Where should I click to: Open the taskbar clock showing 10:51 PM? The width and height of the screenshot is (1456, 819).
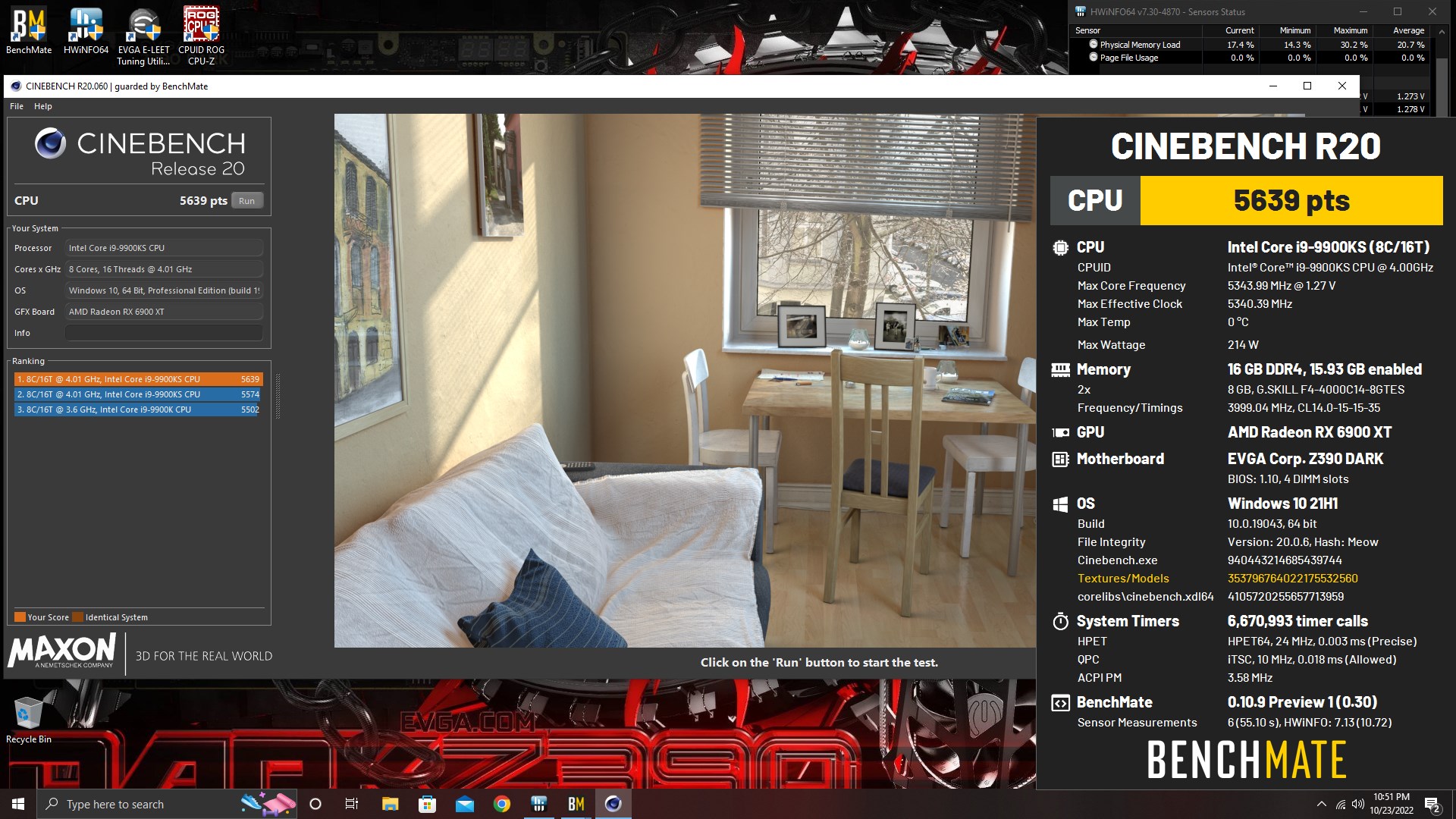[x=1392, y=804]
